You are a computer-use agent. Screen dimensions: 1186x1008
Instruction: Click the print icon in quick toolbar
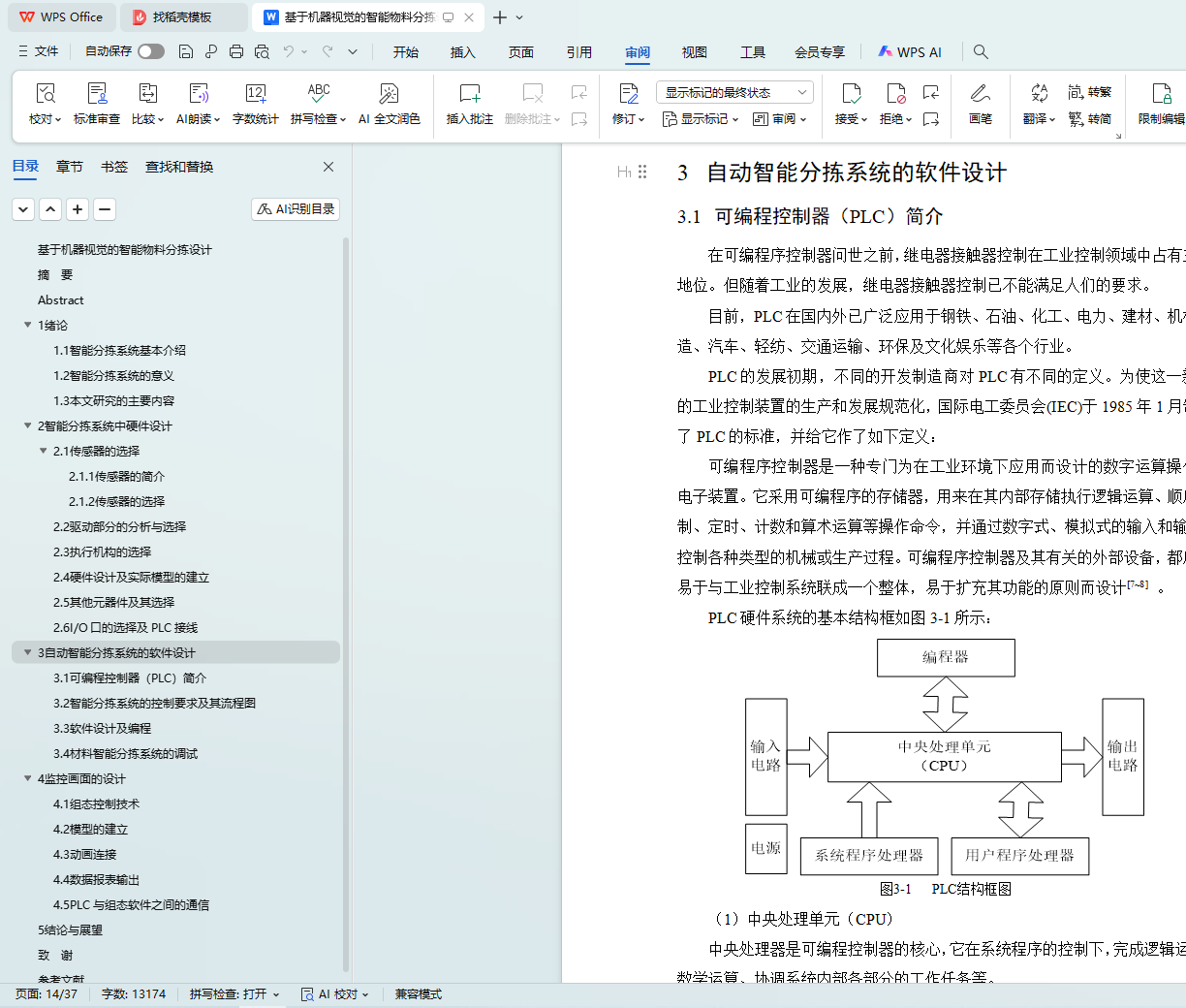pos(235,51)
